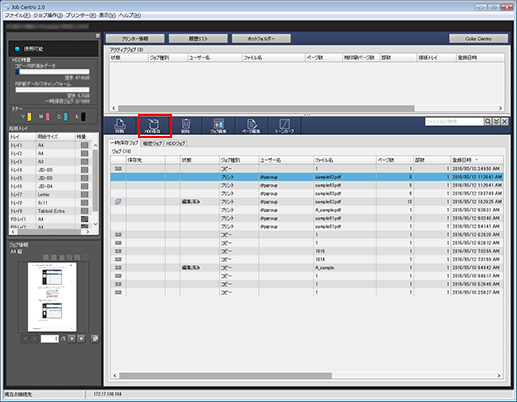The image size is (517, 402).
Task: Click the filename search input field
Action: 454,122
